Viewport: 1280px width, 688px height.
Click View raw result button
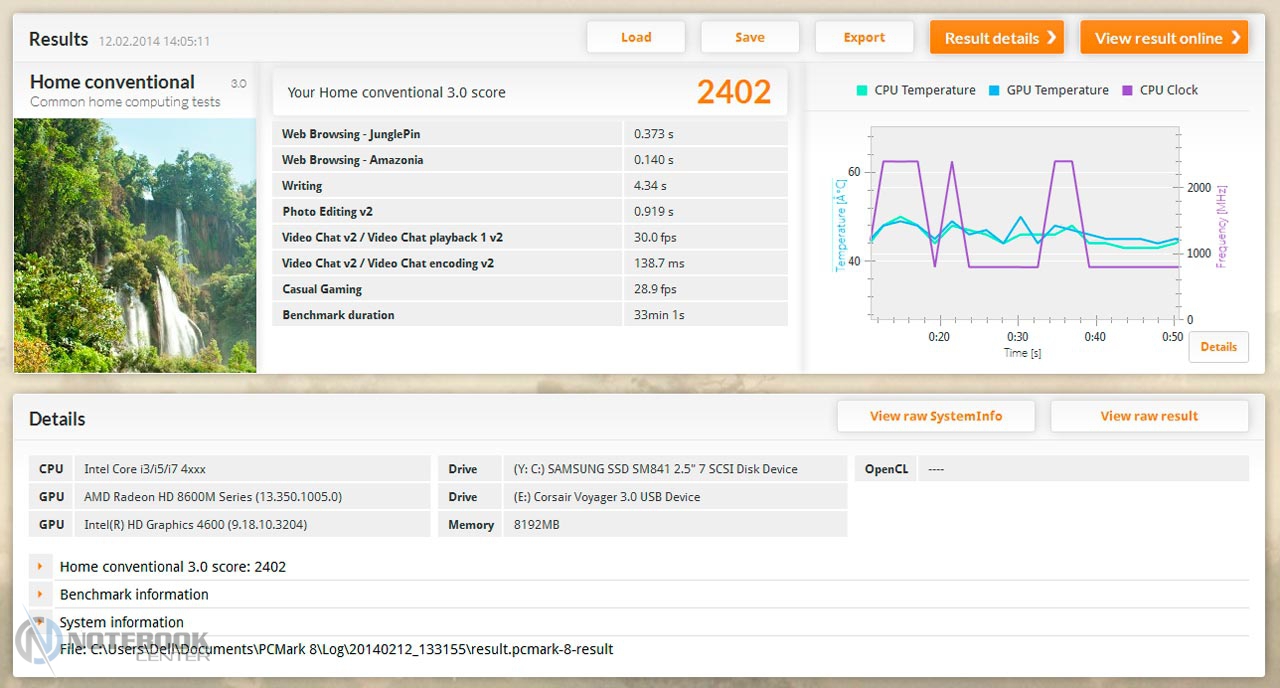click(x=1149, y=416)
